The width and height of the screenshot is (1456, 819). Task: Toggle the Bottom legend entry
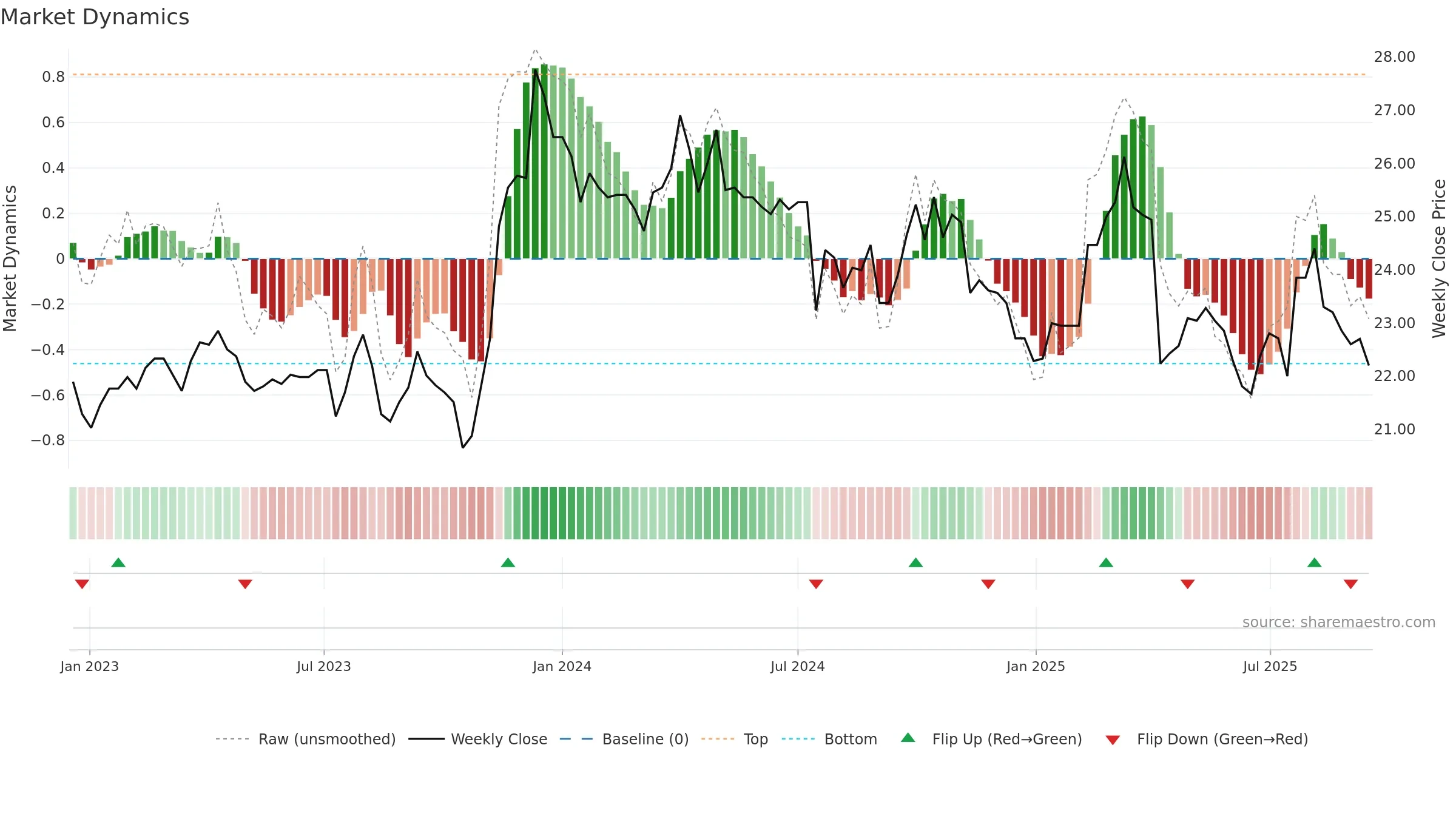829,739
